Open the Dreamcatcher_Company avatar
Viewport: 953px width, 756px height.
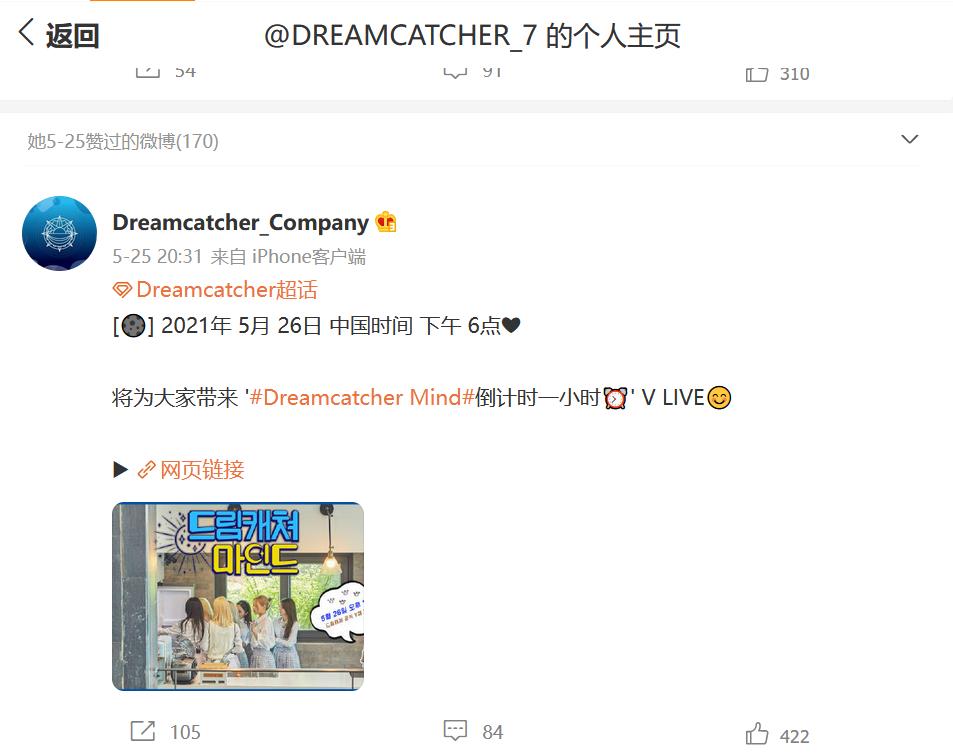tap(60, 233)
